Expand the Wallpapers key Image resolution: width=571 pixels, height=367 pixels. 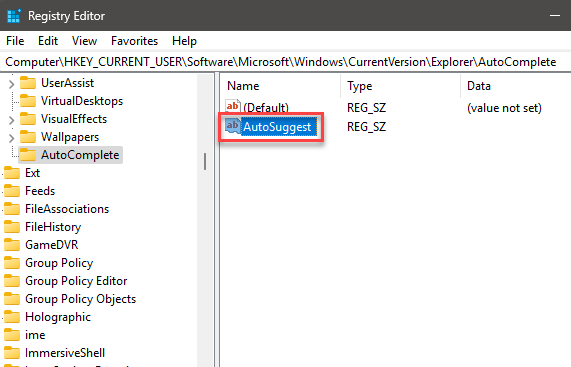[x=11, y=138]
